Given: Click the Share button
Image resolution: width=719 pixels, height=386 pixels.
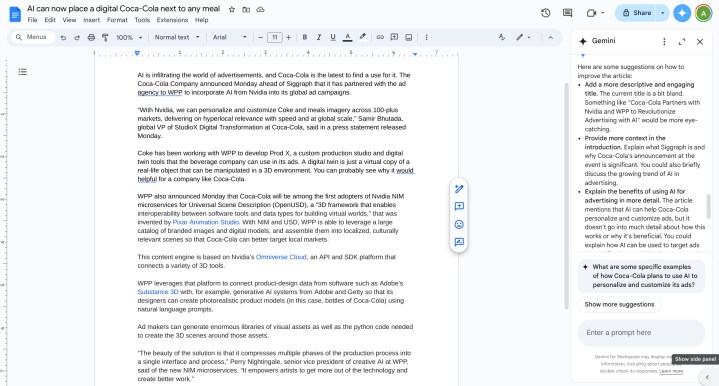Looking at the screenshot, I should click(x=636, y=13).
